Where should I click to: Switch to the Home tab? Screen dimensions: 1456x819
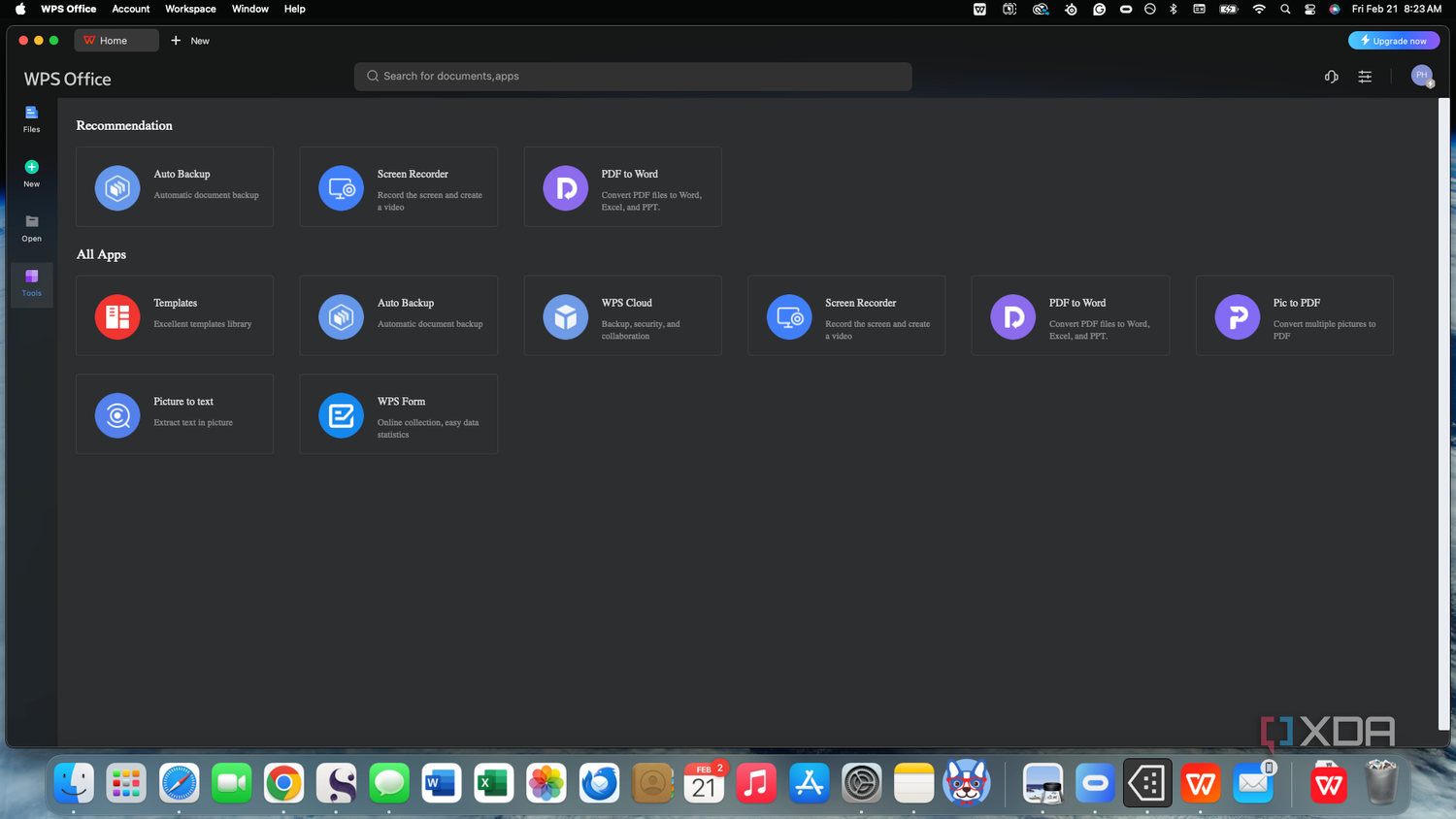pos(116,41)
